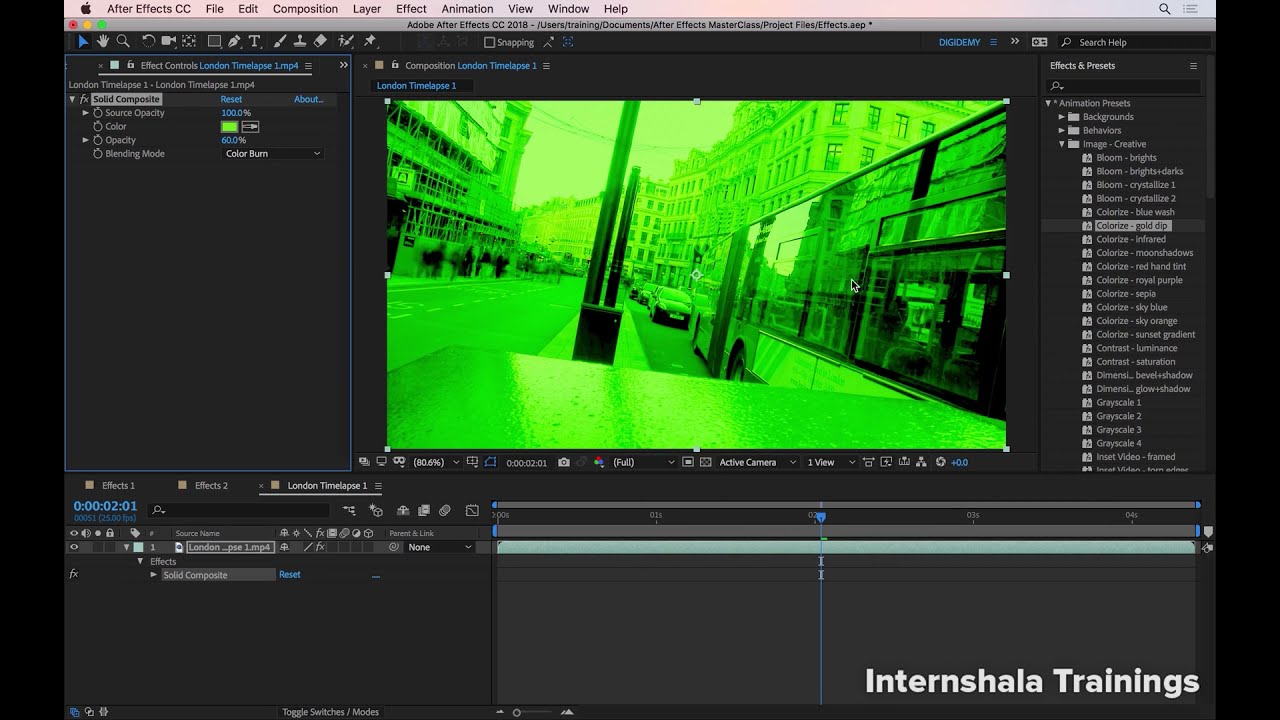
Task: Open the Active Camera view dropdown
Action: point(758,462)
